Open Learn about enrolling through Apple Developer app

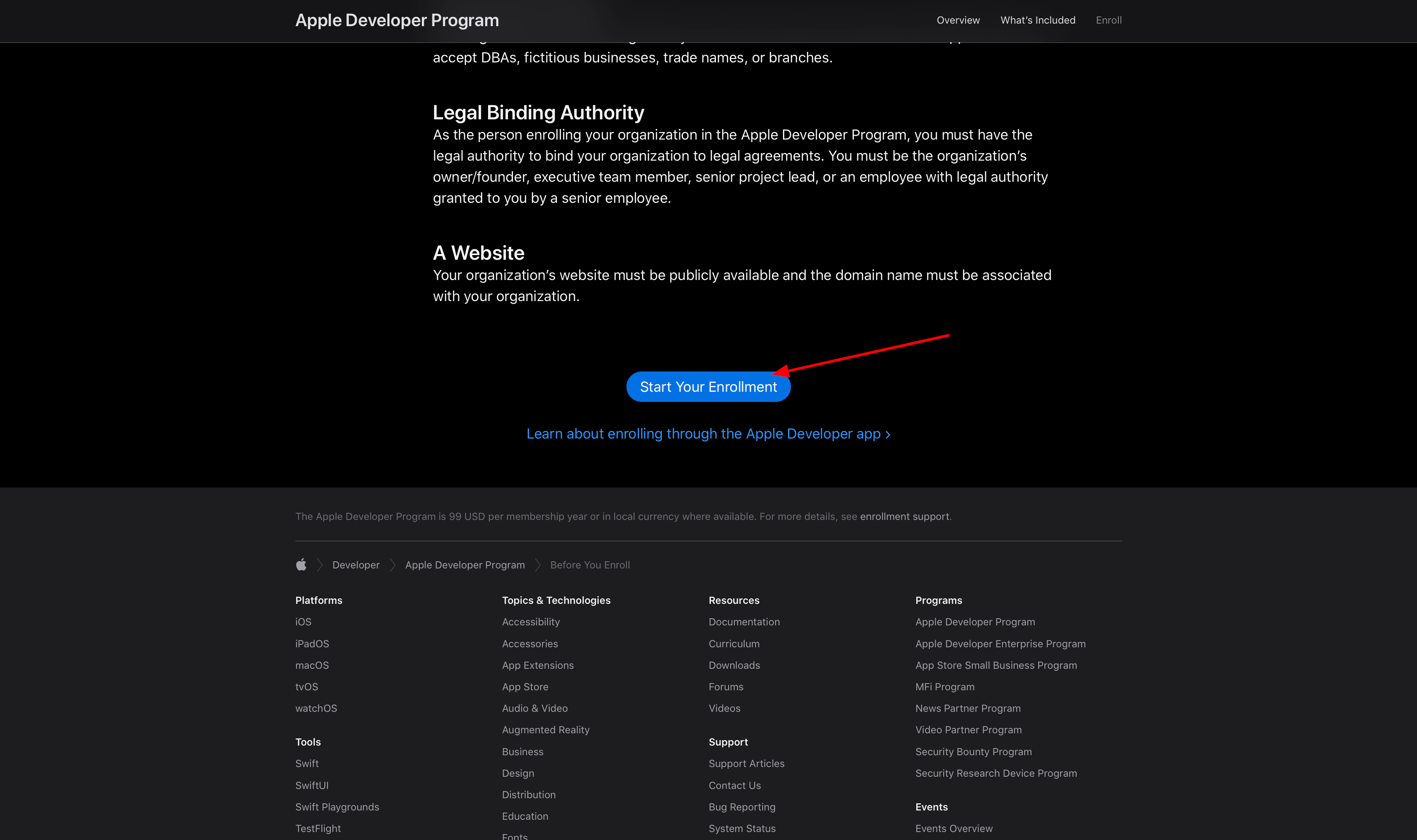pos(708,433)
